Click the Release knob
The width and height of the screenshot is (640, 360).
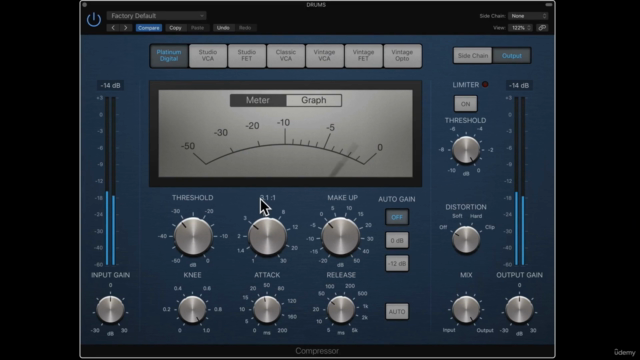(341, 309)
